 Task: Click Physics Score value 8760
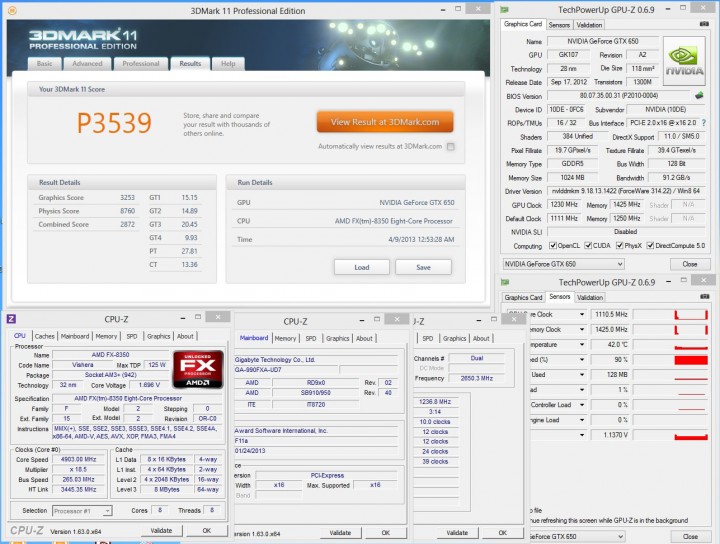[127, 211]
